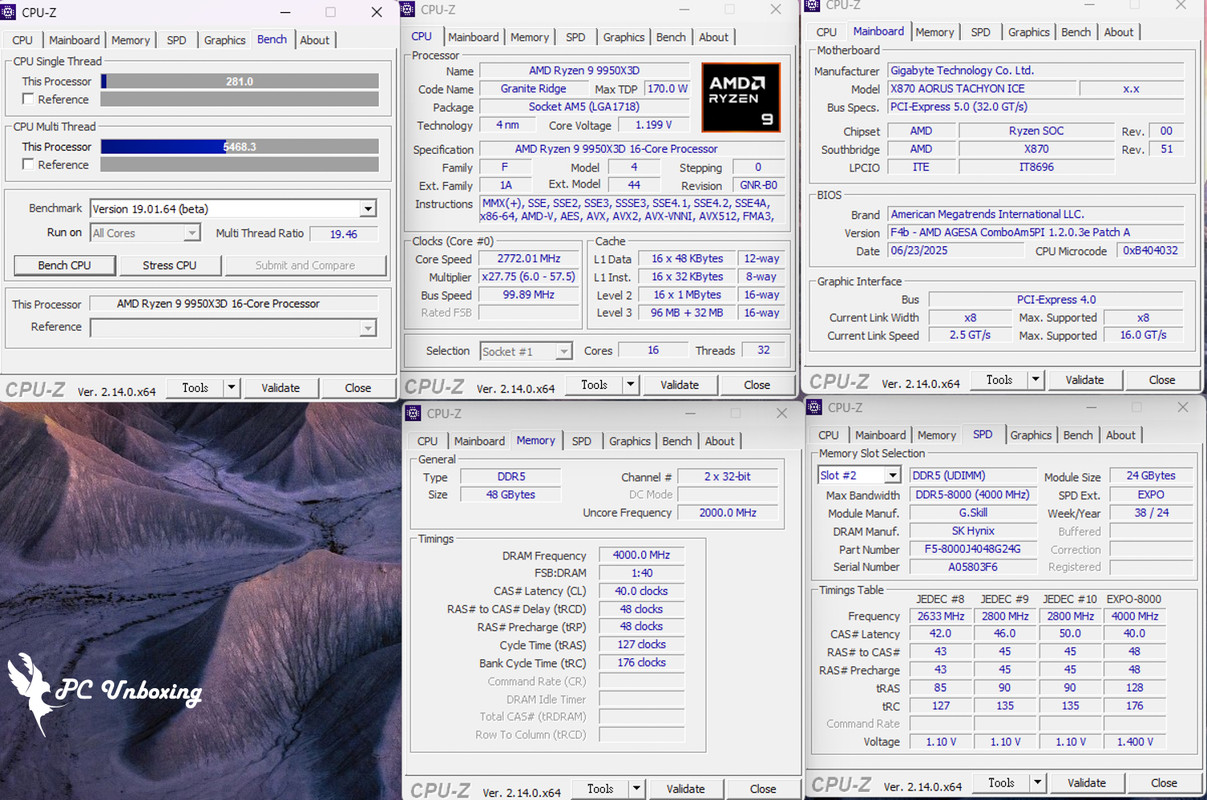
Task: Click Multiplier value x27.75
Action: [528, 277]
